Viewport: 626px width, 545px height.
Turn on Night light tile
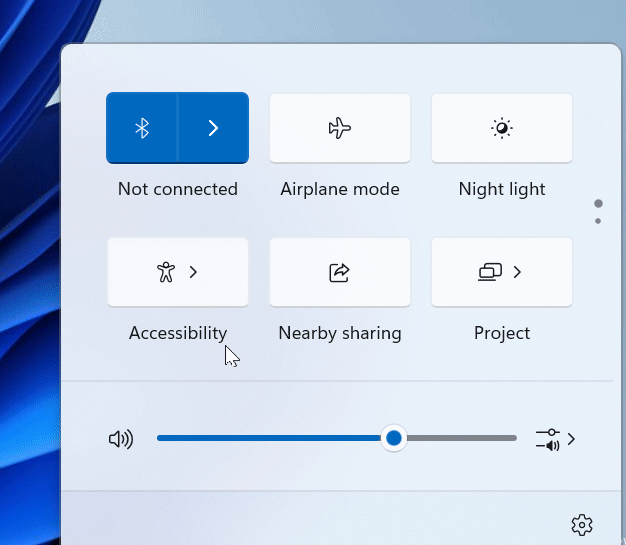[x=502, y=128]
